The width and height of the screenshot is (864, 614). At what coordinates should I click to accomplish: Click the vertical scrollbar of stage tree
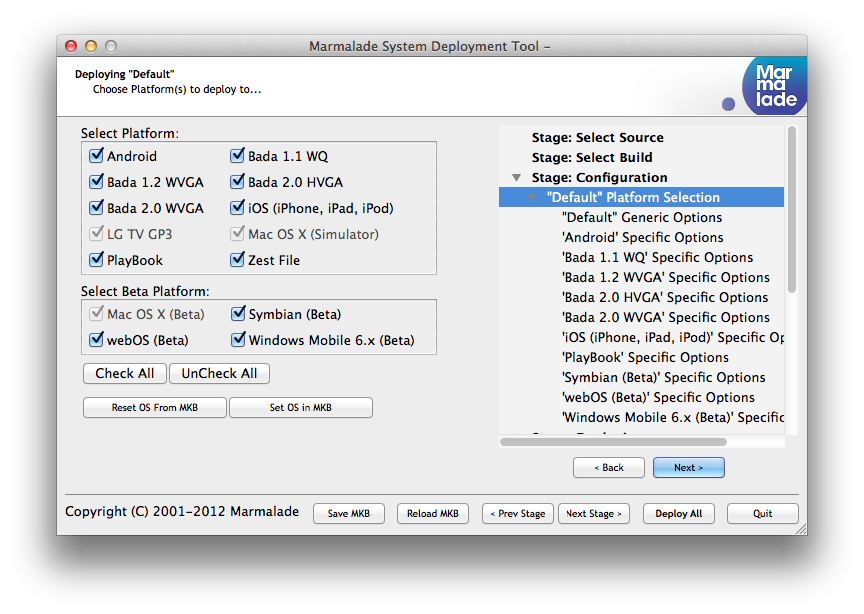coord(792,210)
